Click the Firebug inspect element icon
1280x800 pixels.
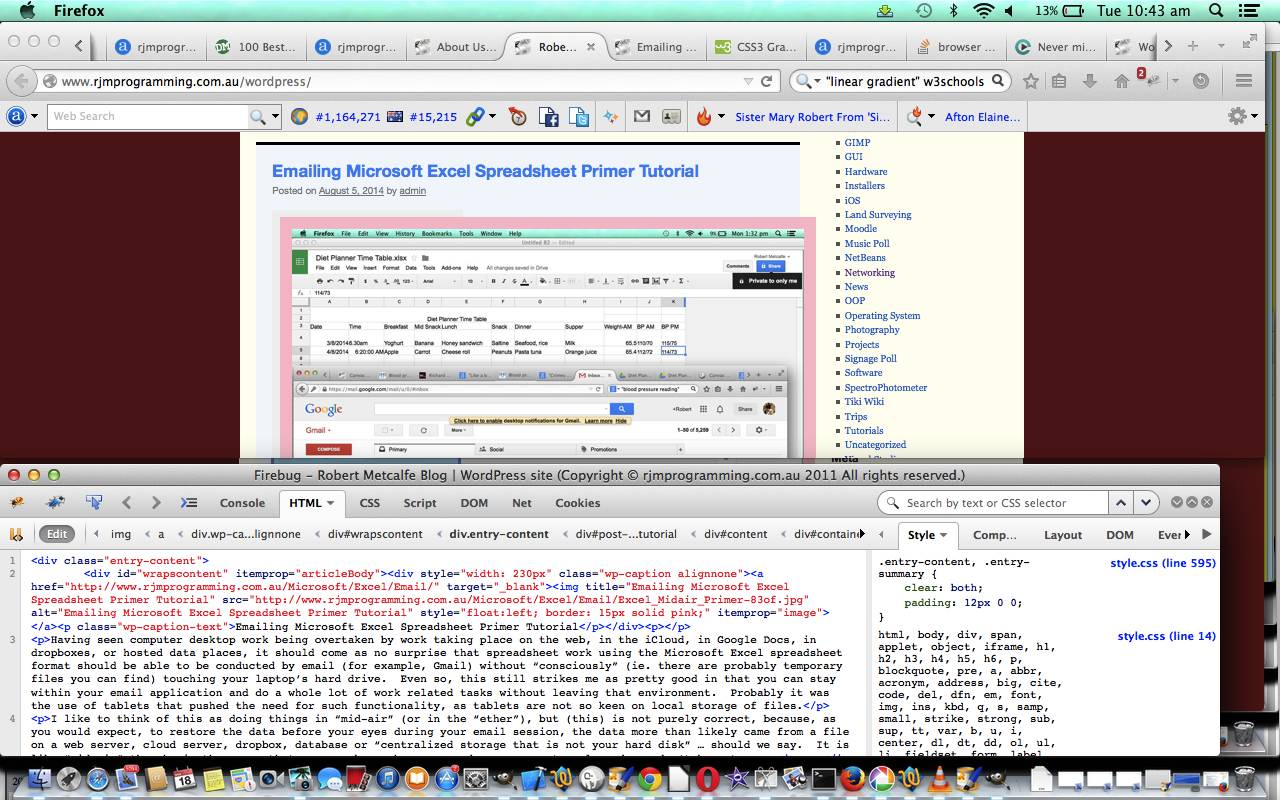point(94,502)
